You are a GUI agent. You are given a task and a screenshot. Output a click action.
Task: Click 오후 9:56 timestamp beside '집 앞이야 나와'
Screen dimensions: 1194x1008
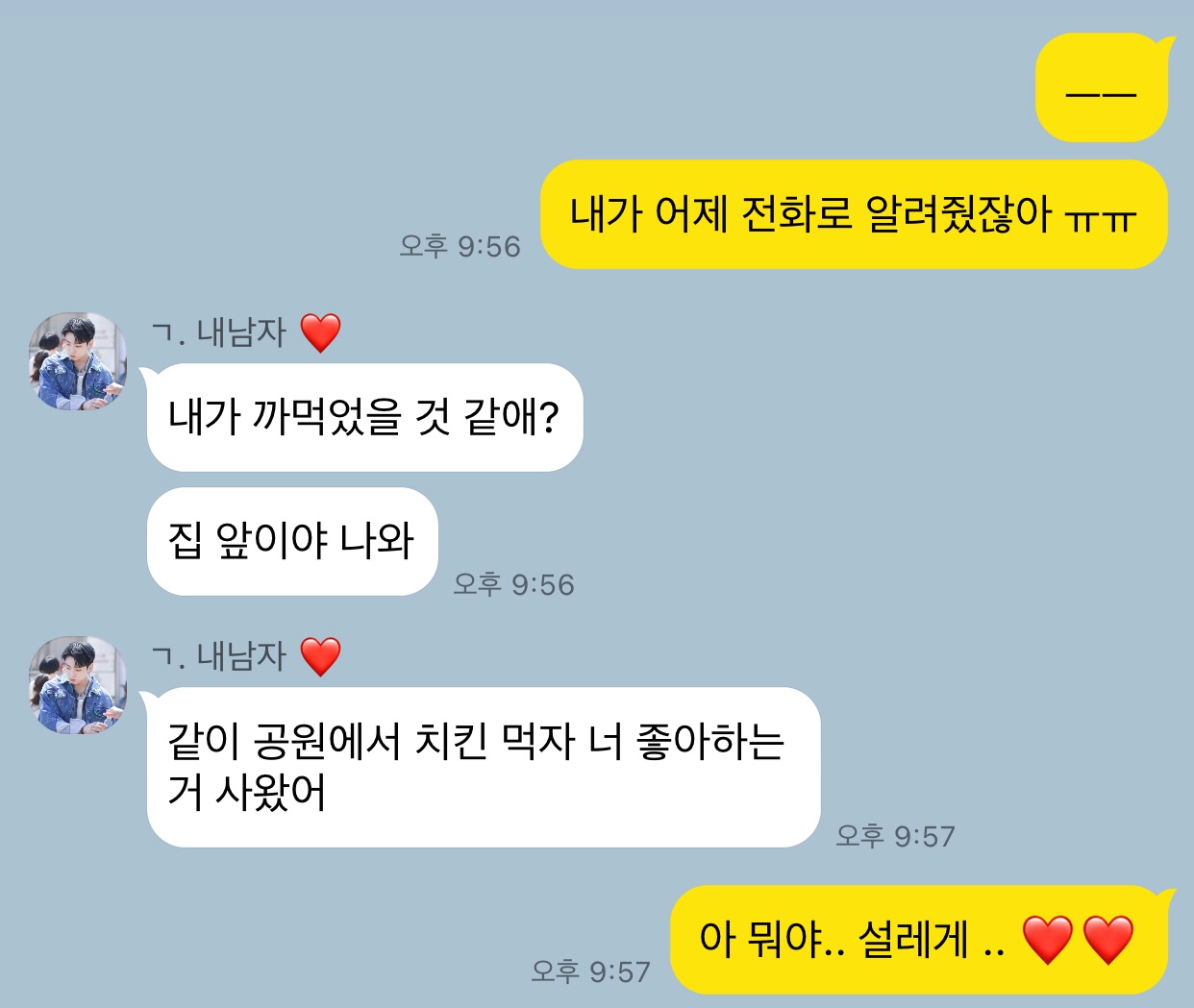(x=513, y=584)
